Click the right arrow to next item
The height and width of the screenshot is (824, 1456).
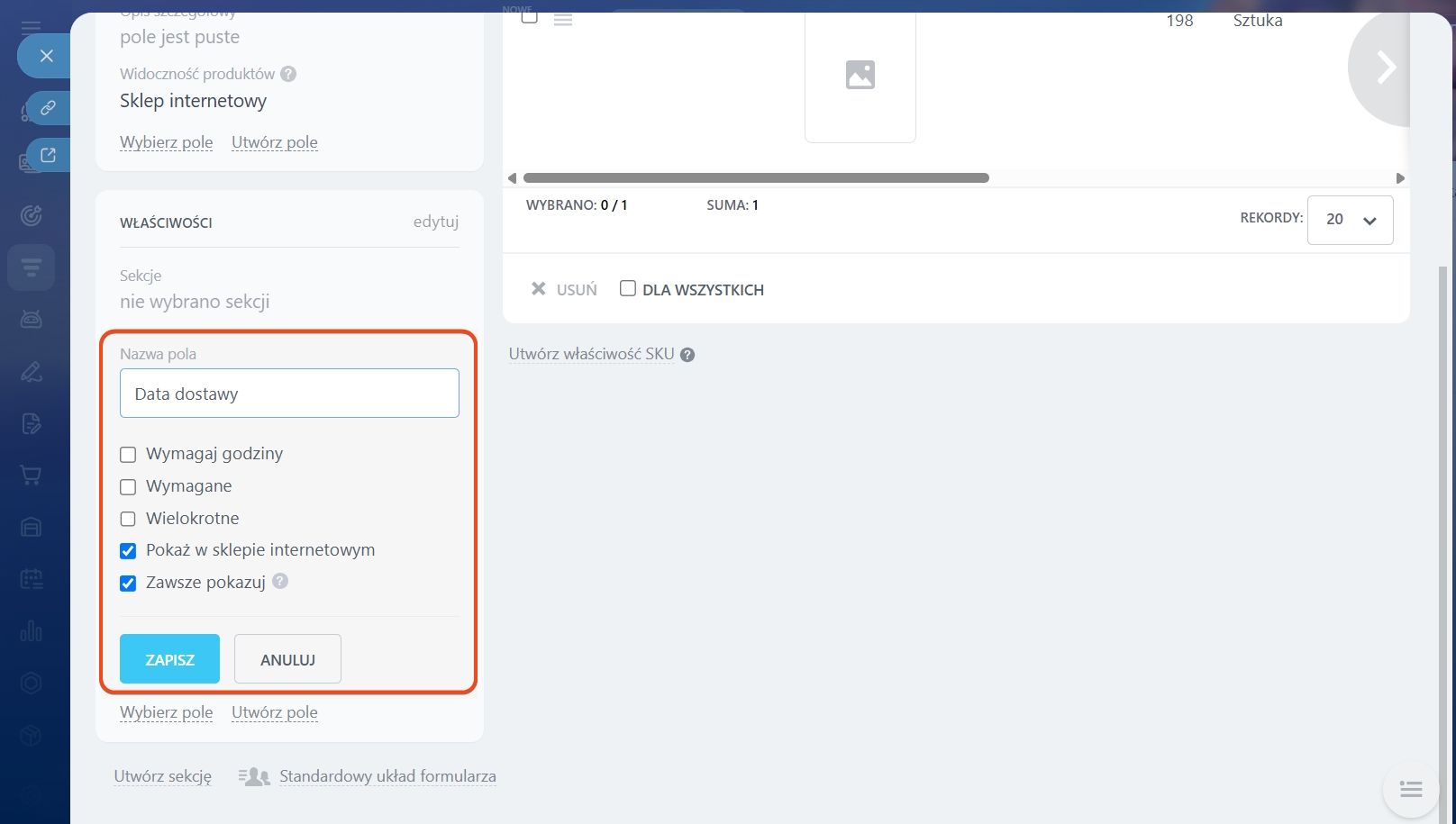[x=1385, y=68]
